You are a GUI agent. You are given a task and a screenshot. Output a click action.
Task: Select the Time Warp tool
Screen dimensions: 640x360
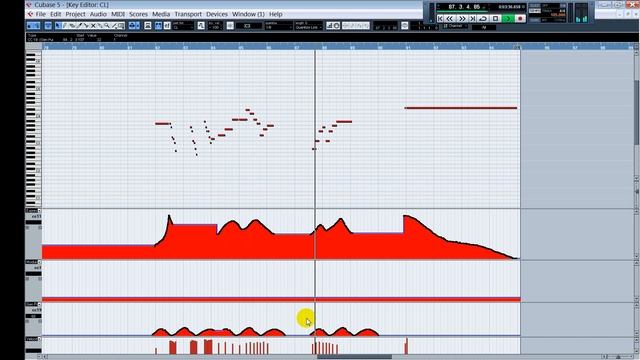point(121,26)
